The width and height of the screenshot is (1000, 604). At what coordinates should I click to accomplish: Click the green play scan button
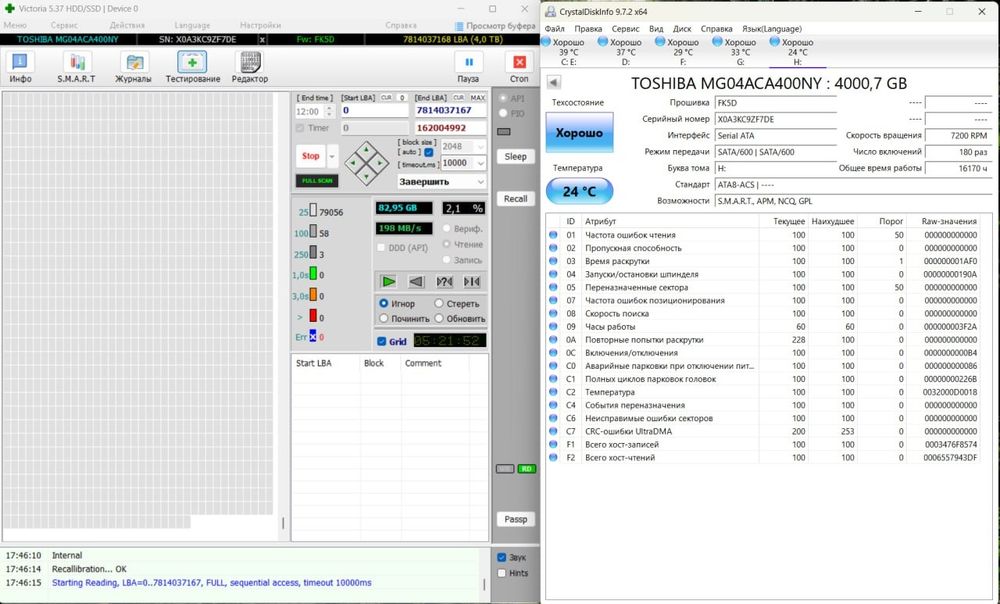click(388, 281)
